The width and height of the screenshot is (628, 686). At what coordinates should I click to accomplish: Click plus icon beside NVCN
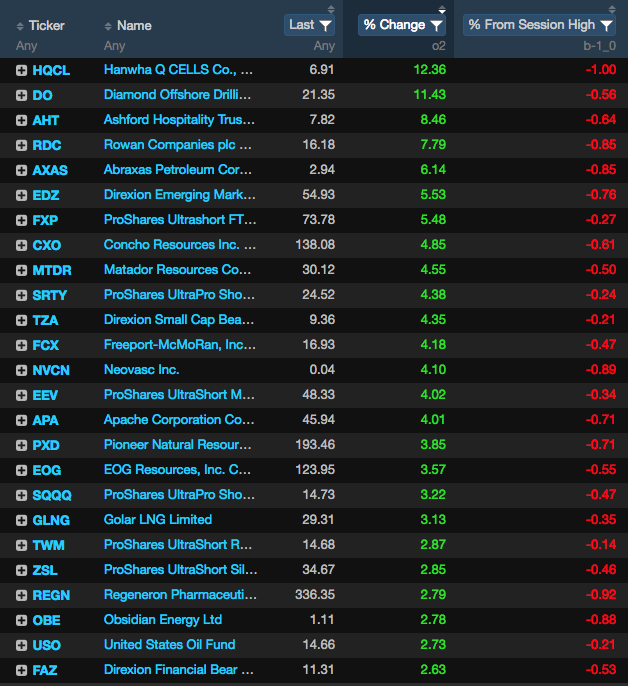tap(21, 370)
